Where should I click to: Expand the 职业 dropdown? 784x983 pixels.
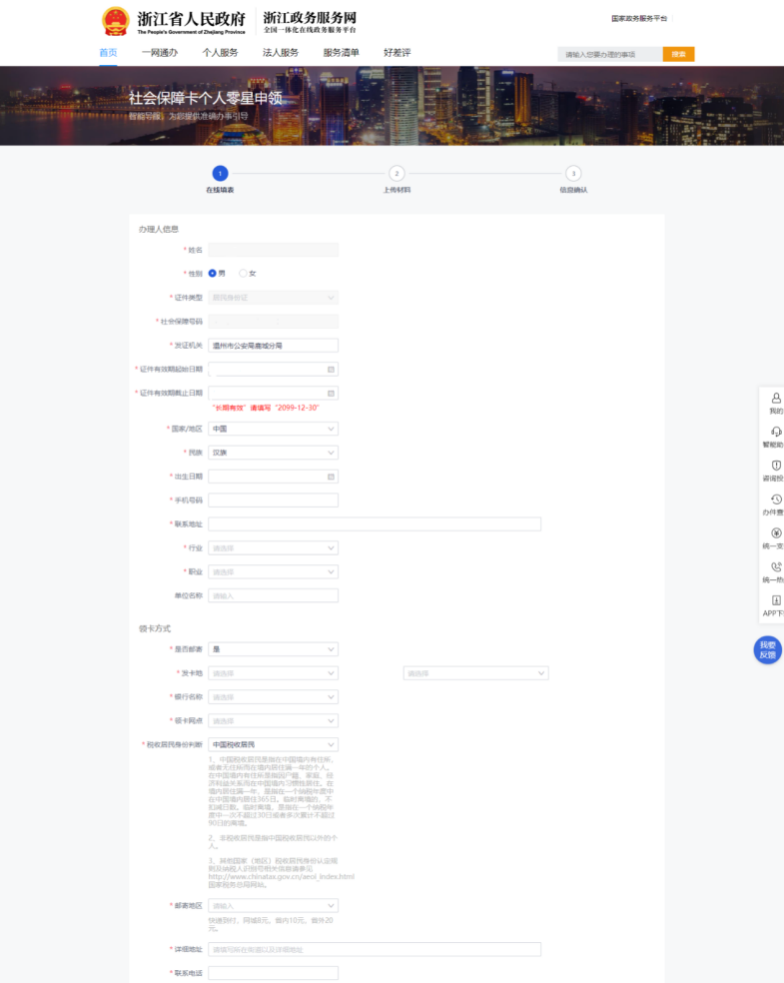(273, 572)
